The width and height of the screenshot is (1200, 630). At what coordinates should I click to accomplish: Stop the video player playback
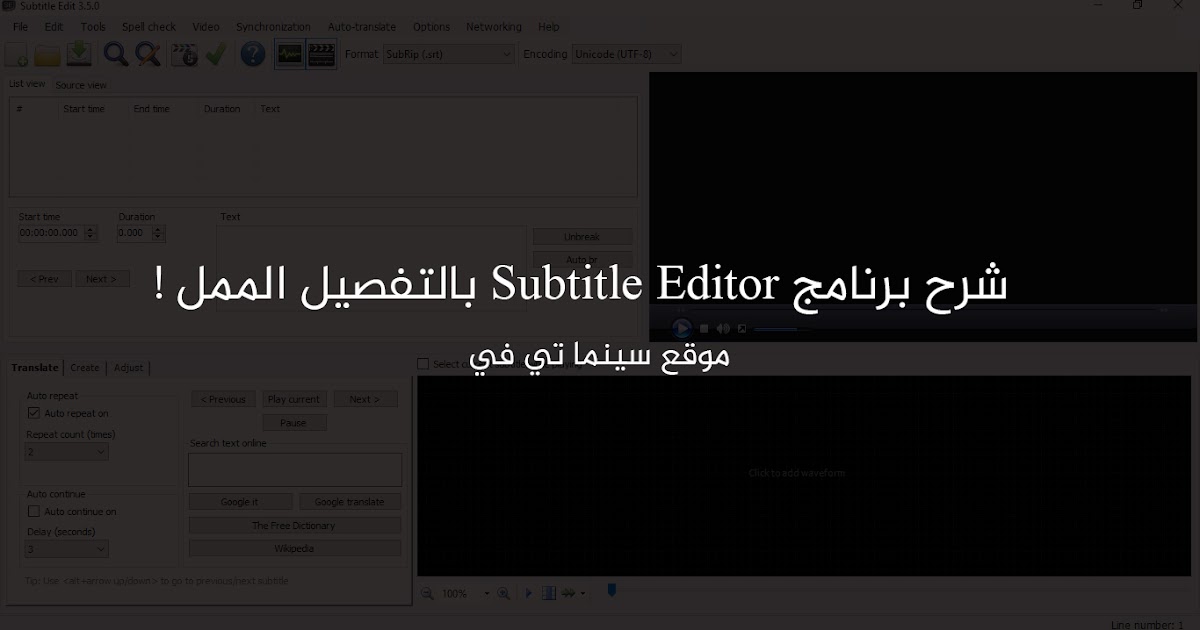[x=705, y=328]
